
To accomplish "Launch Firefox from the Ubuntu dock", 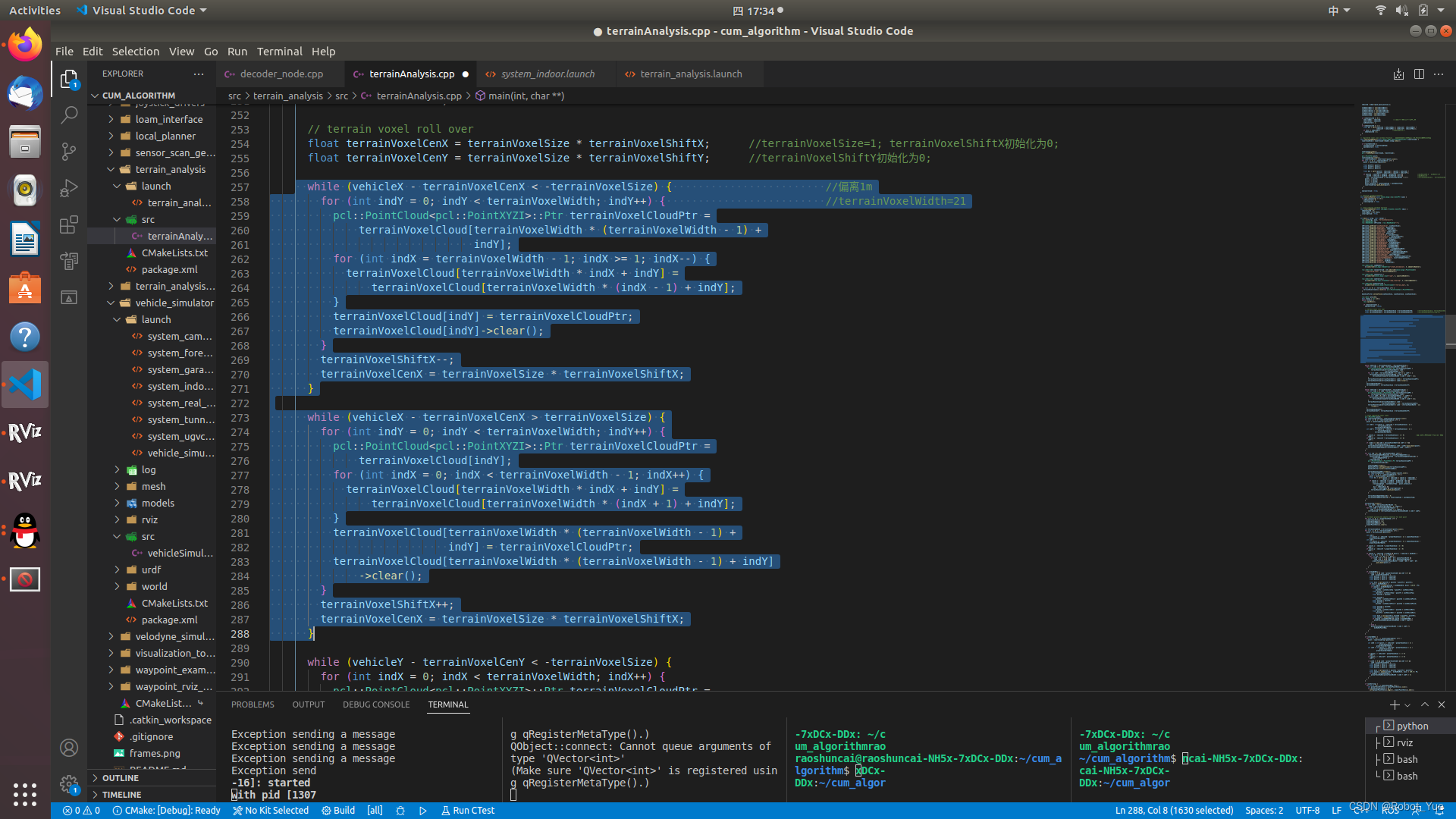I will tap(25, 45).
